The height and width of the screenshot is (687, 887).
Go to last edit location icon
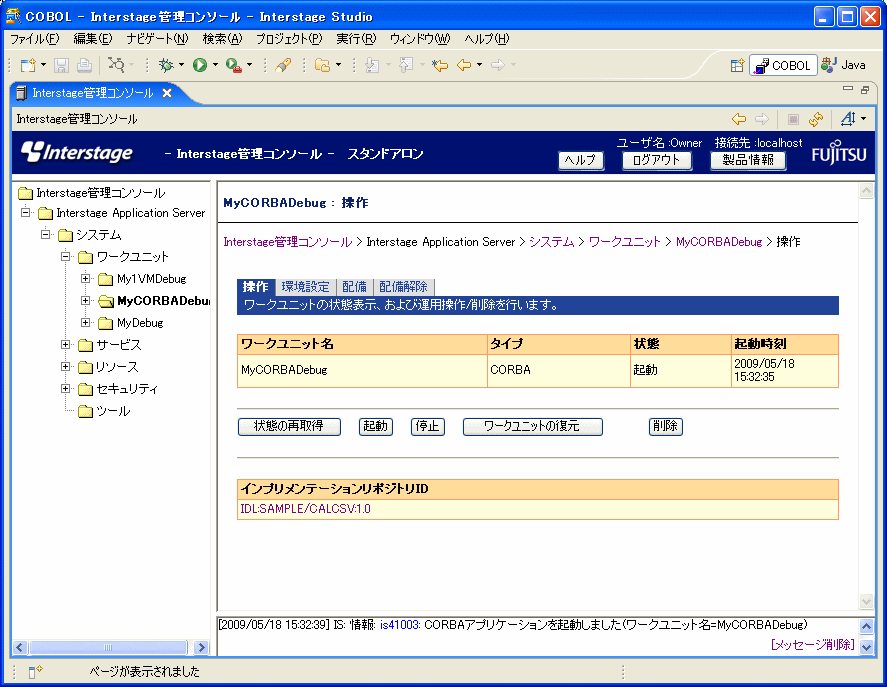[440, 66]
